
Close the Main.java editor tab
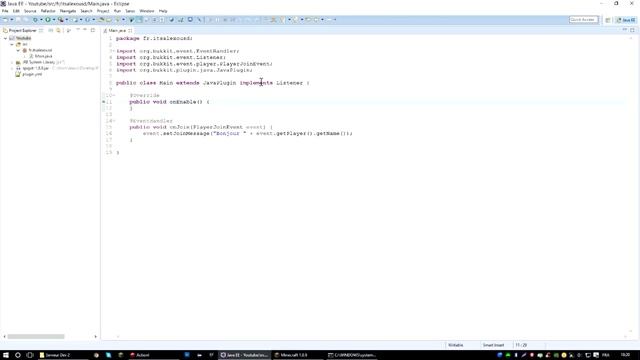(130, 31)
